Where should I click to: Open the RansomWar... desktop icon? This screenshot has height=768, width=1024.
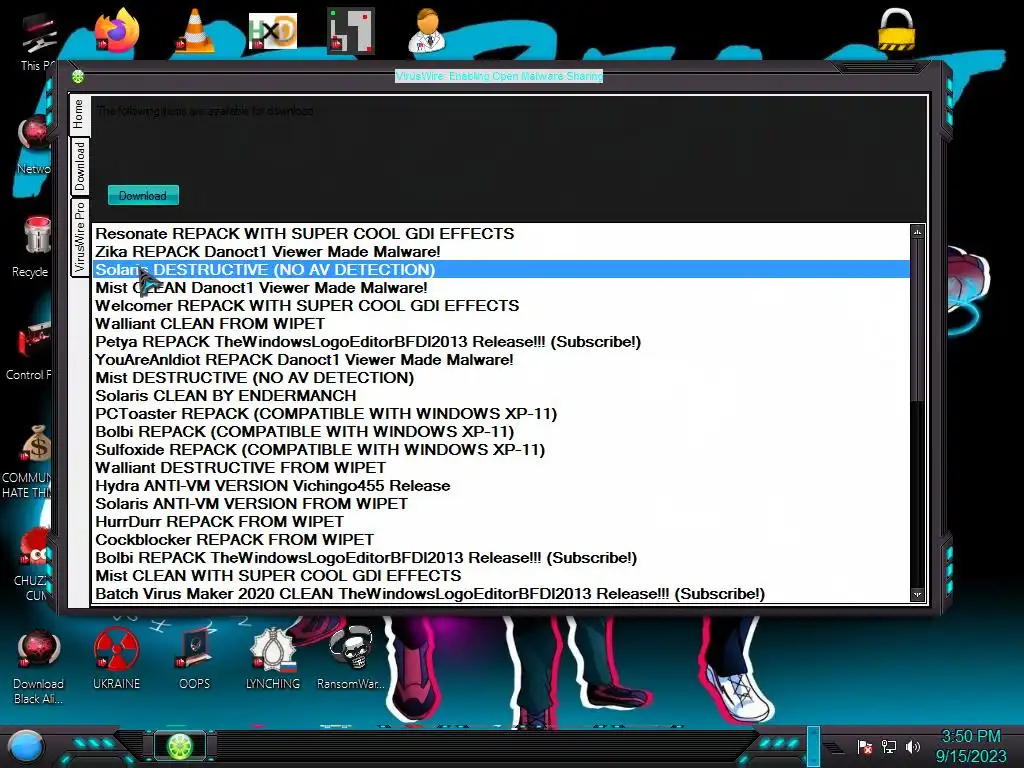coord(351,658)
